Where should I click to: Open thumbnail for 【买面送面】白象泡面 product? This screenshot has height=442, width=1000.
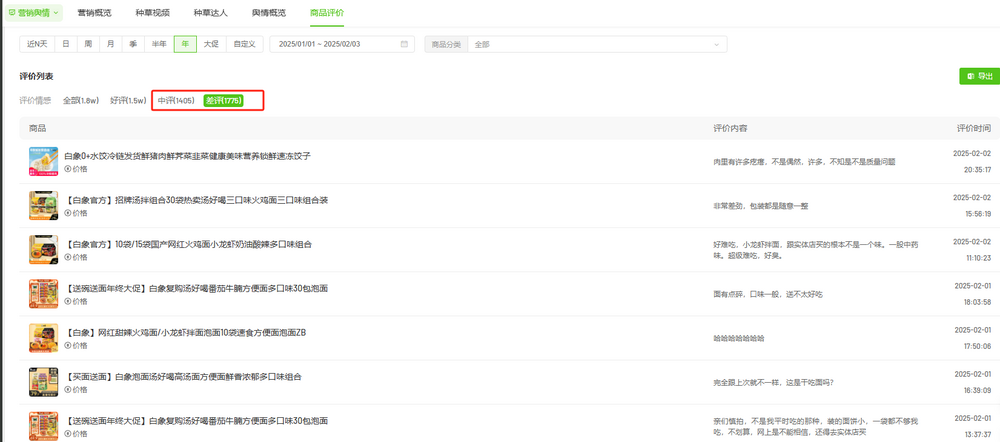43,382
